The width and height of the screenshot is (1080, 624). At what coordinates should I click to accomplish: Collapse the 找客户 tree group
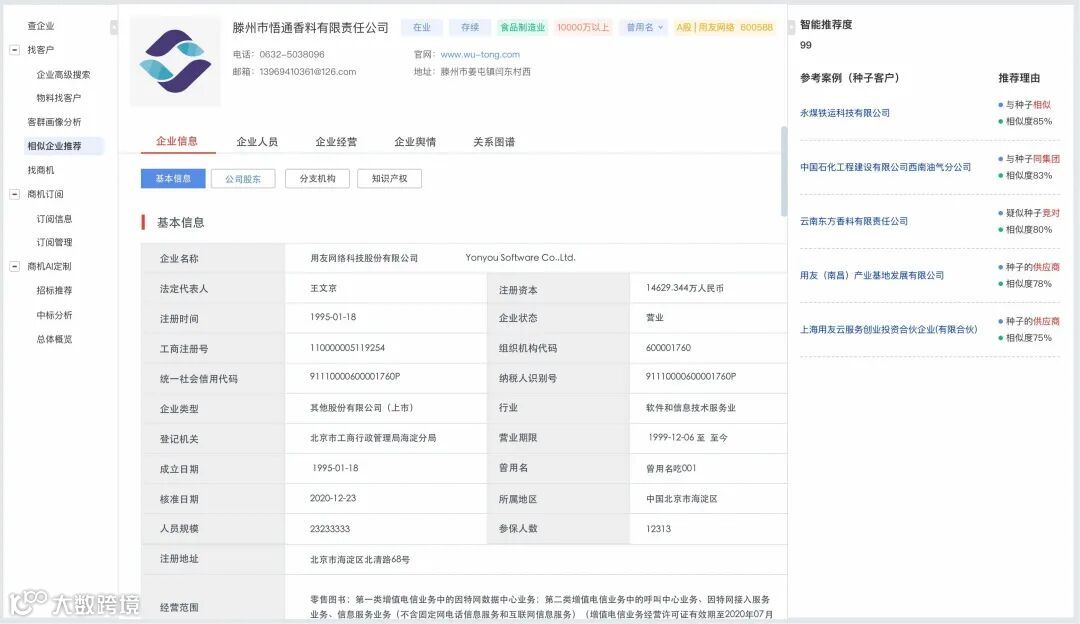[x=14, y=50]
